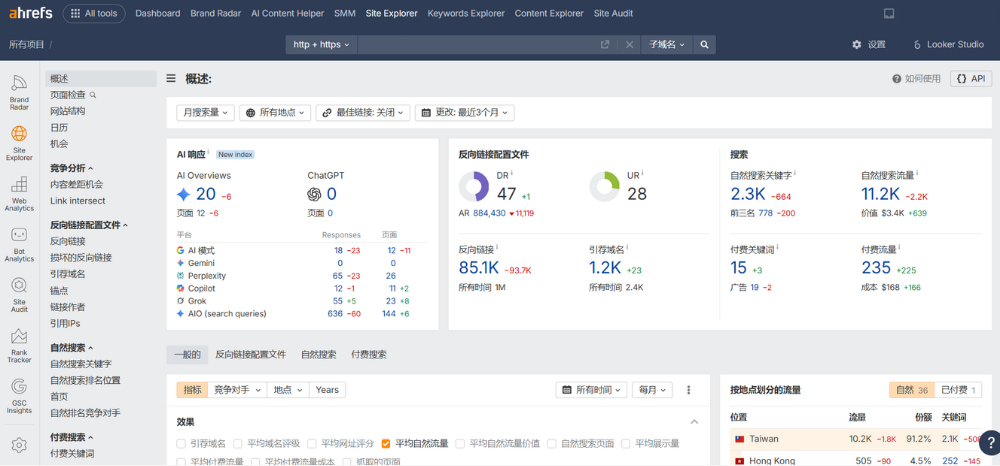Open Rank Tracker sidebar icon

pyautogui.click(x=19, y=346)
